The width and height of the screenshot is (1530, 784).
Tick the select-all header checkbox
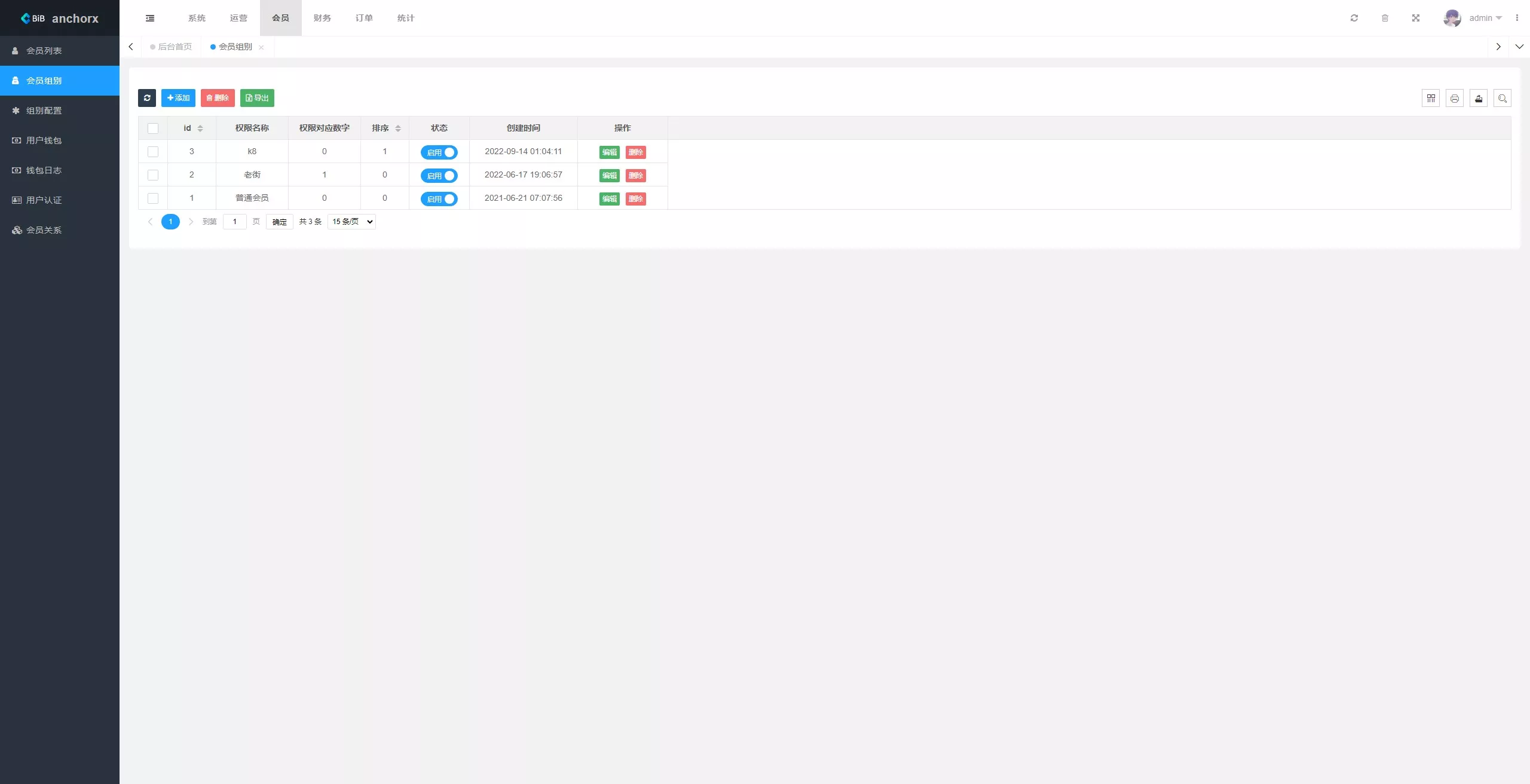pyautogui.click(x=153, y=128)
